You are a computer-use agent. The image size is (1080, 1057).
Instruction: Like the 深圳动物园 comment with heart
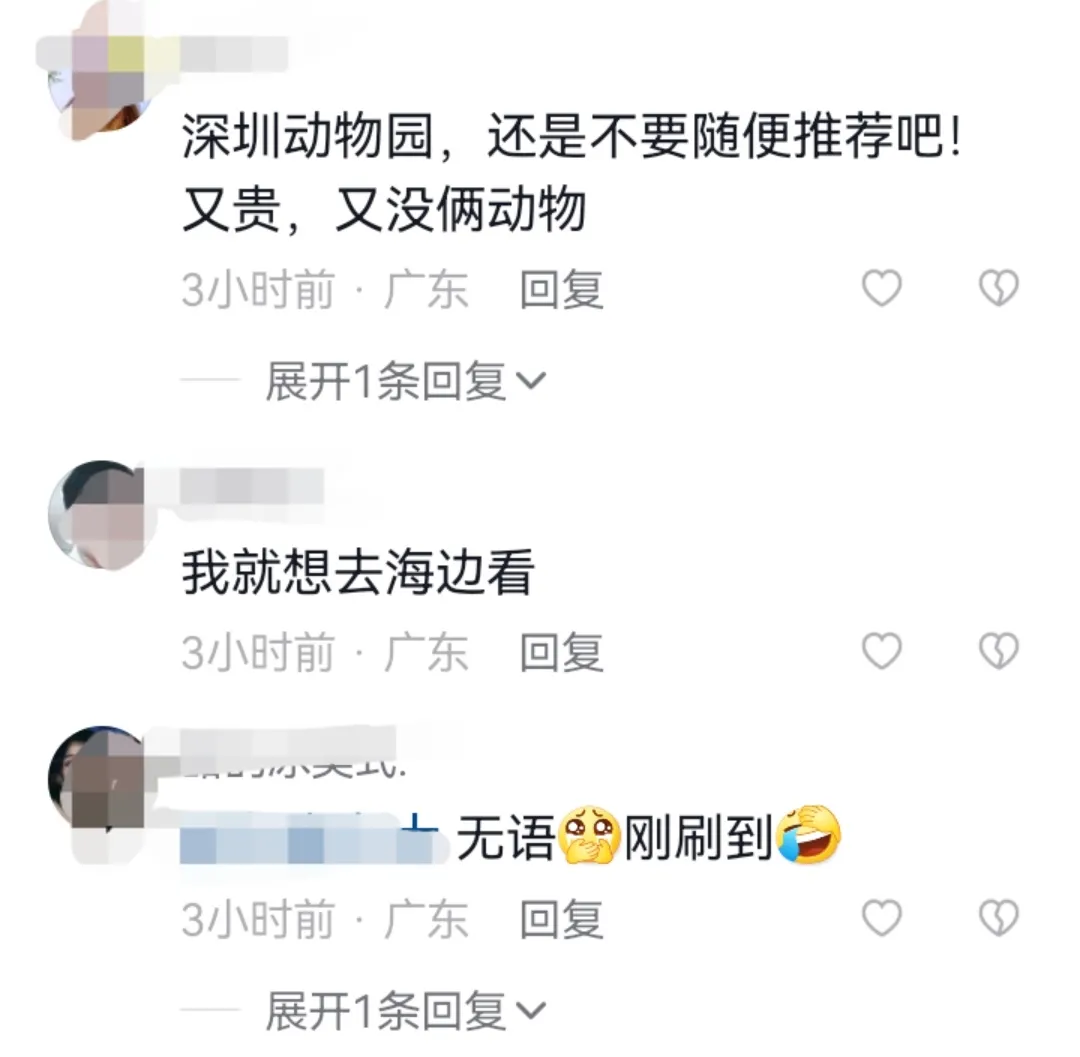[x=882, y=287]
